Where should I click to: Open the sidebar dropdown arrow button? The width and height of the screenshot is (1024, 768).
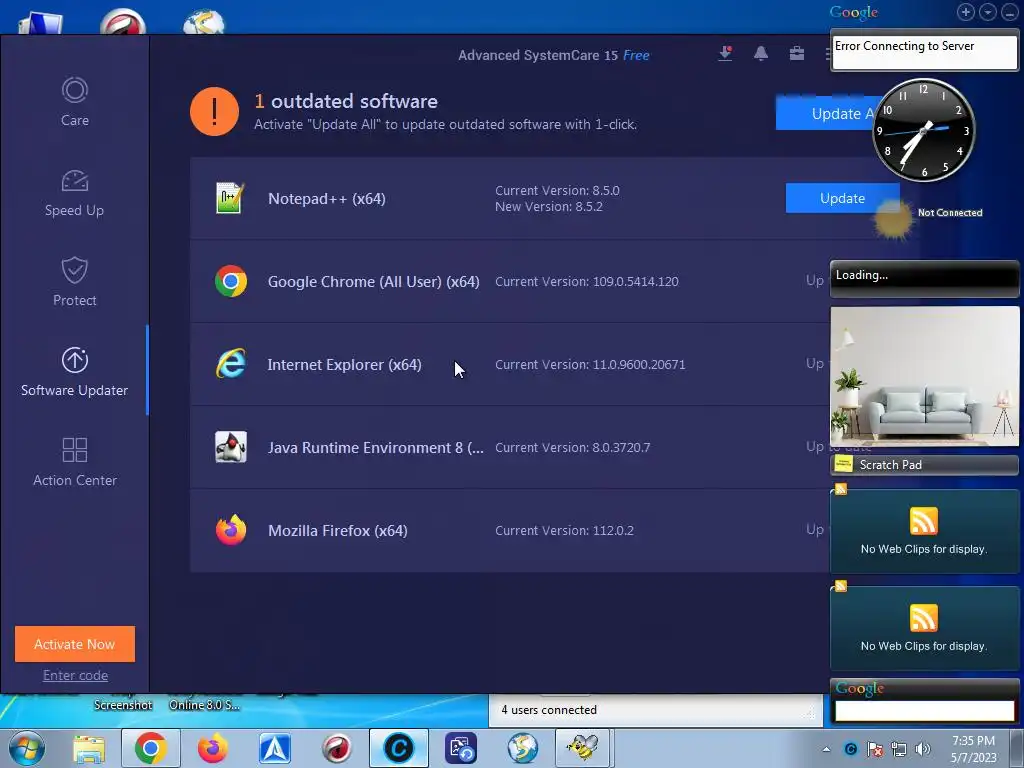(x=988, y=12)
